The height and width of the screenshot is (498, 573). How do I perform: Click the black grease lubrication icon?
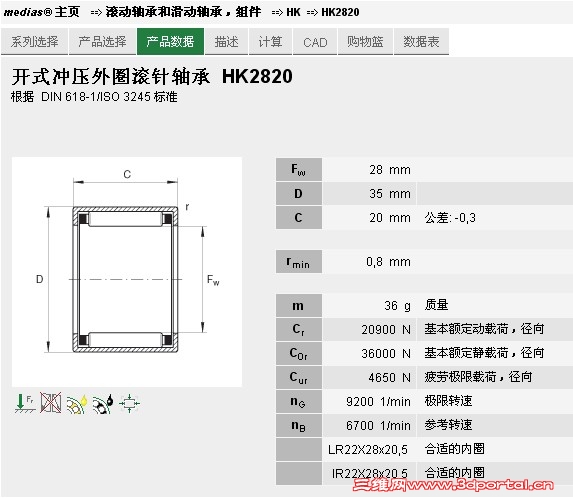[103, 404]
